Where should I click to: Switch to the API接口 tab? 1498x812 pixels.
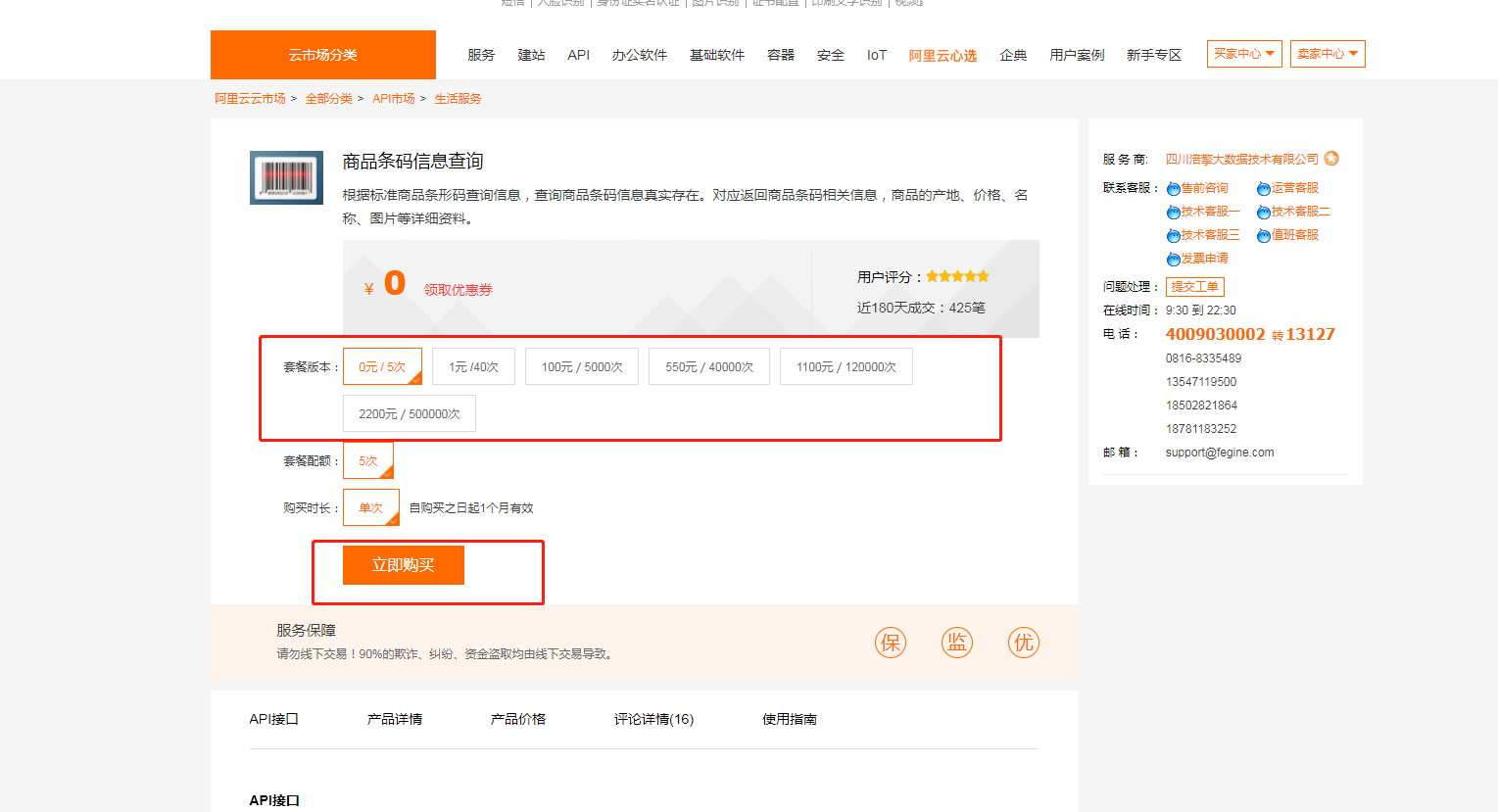point(273,719)
